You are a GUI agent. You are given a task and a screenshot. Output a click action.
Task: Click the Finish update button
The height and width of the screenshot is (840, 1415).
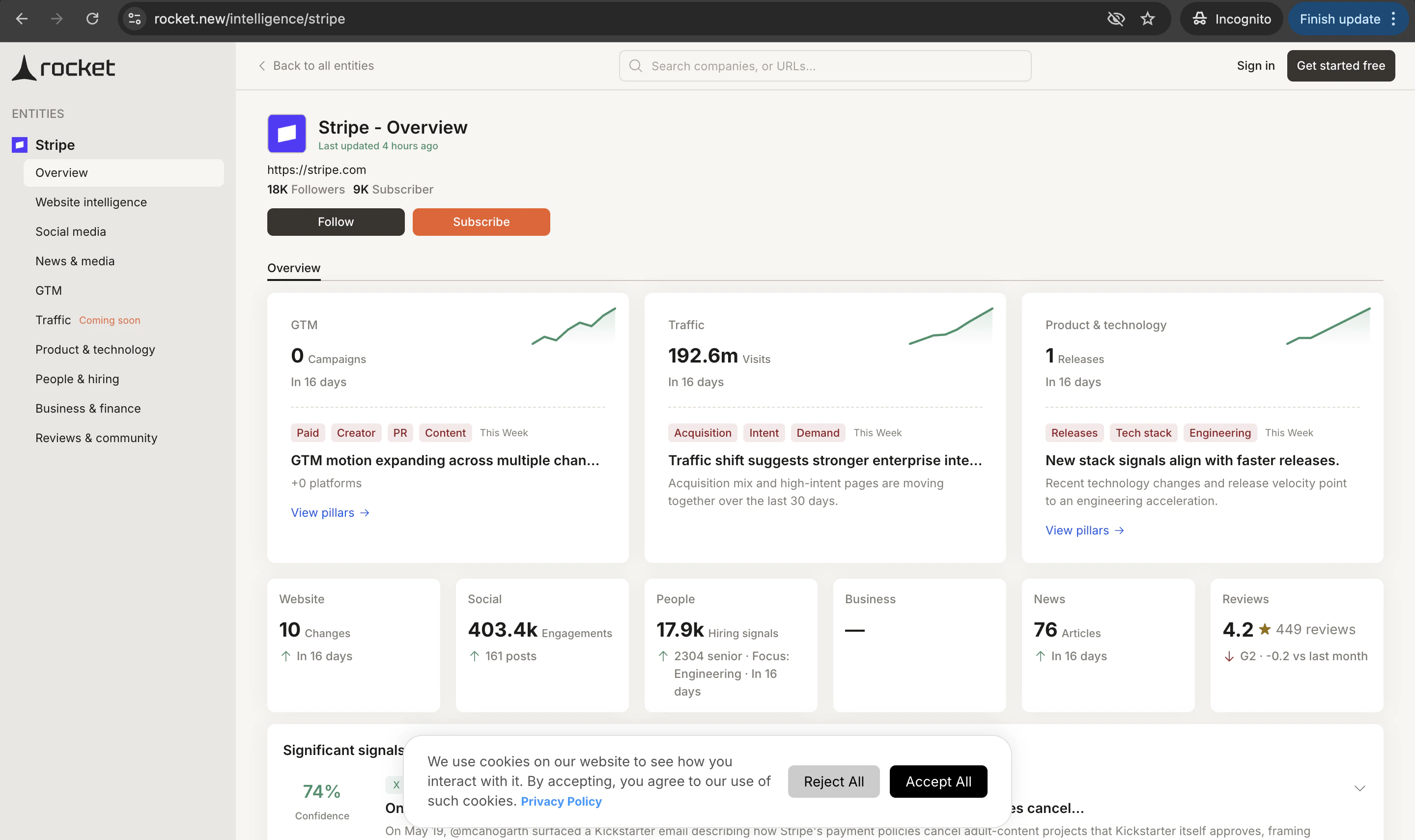point(1340,19)
